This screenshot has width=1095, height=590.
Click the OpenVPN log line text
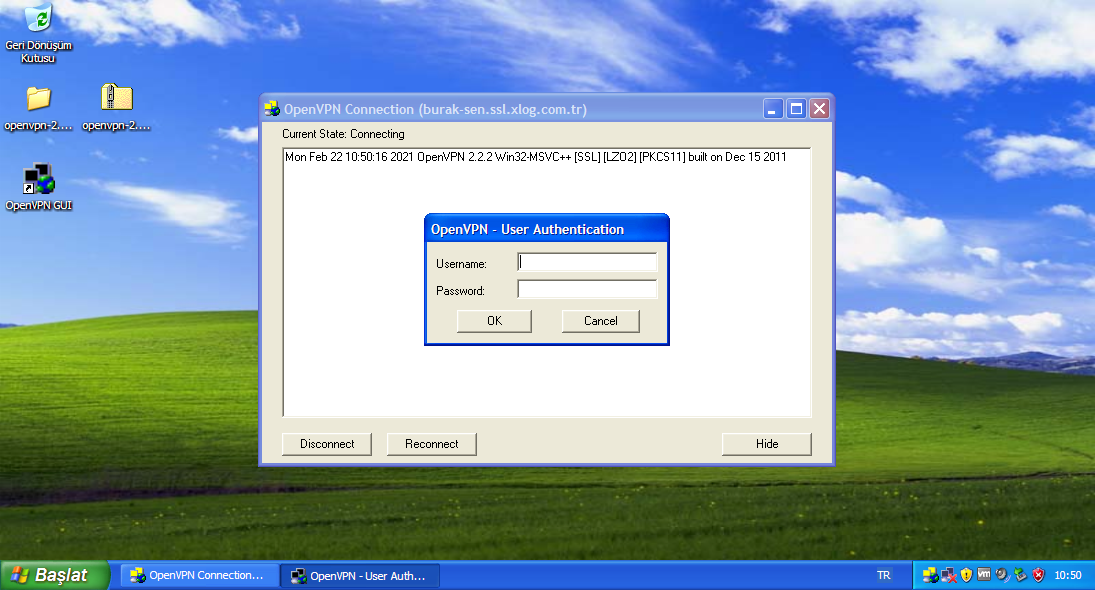tap(536, 157)
